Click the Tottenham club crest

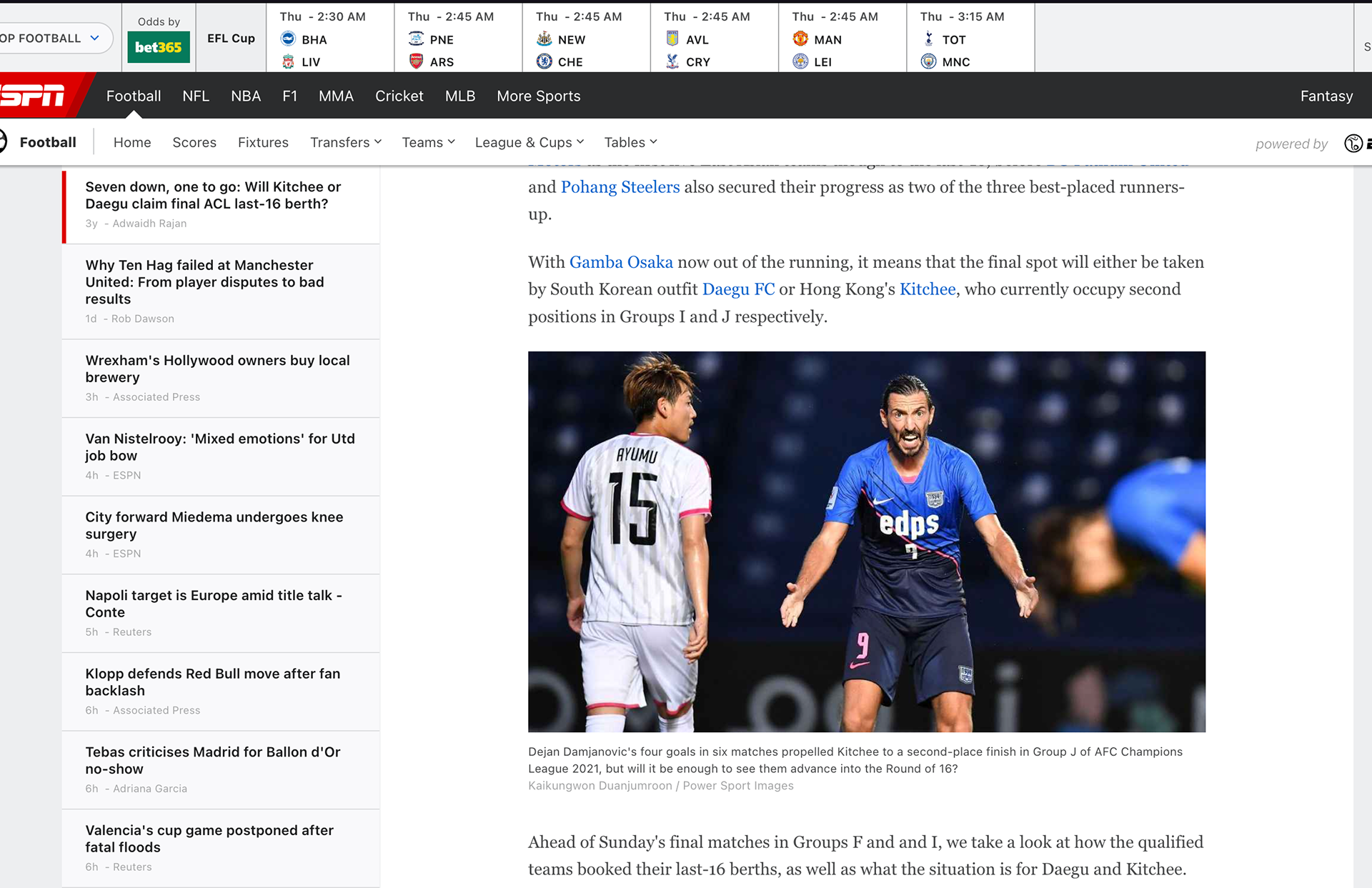click(x=928, y=39)
